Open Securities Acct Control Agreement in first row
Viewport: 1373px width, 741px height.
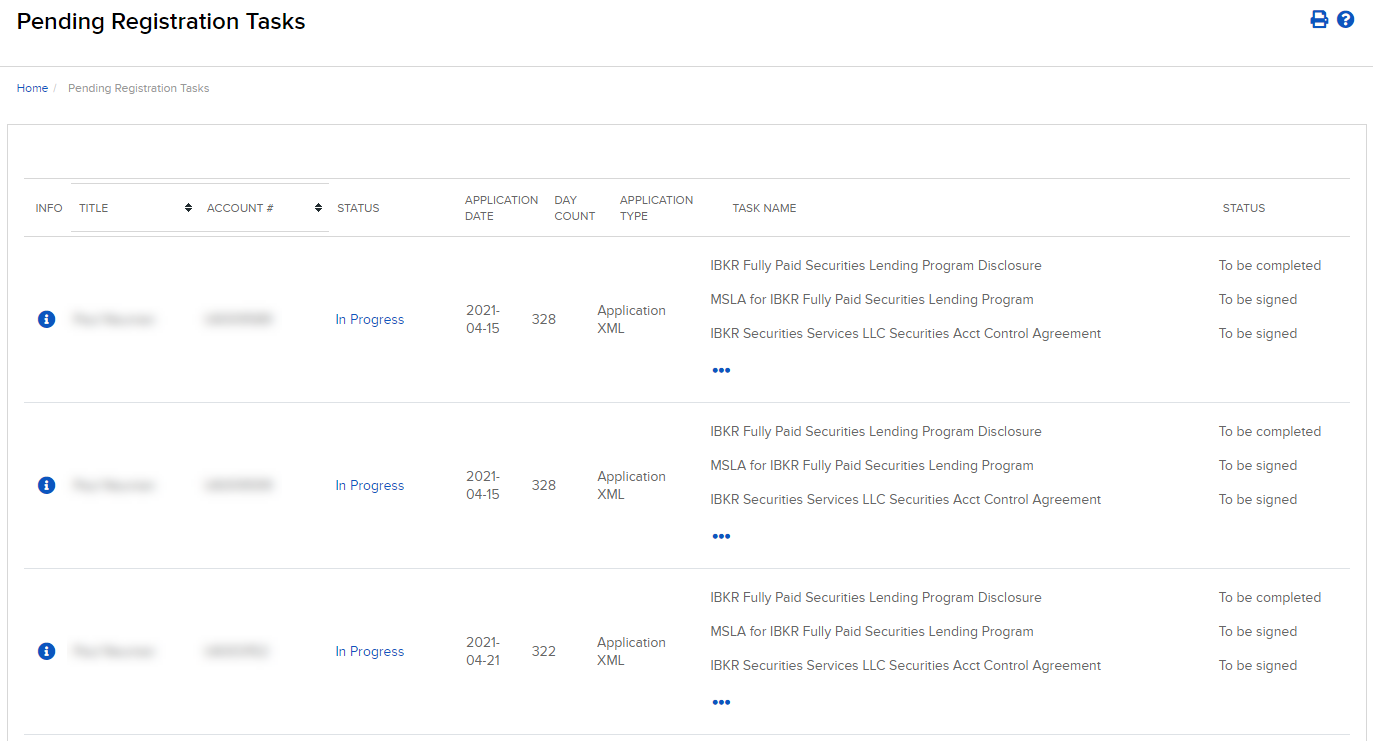pos(905,333)
